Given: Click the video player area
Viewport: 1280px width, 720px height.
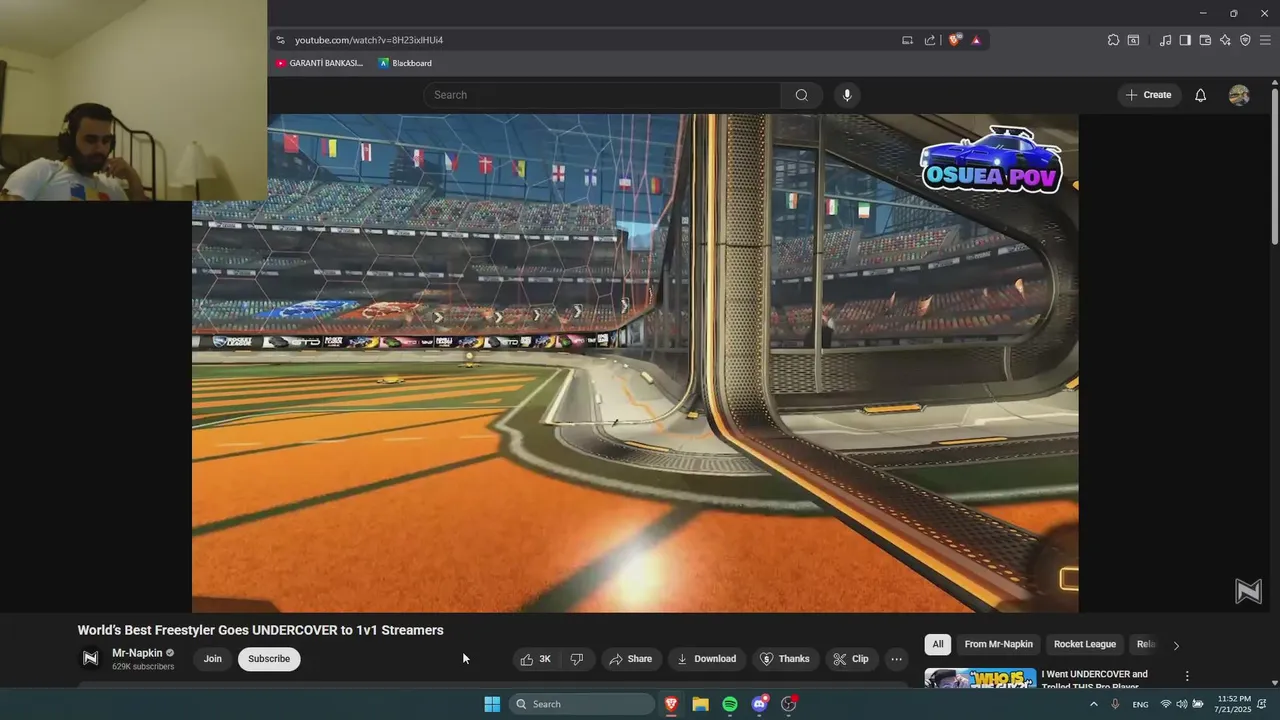Looking at the screenshot, I should (x=635, y=363).
